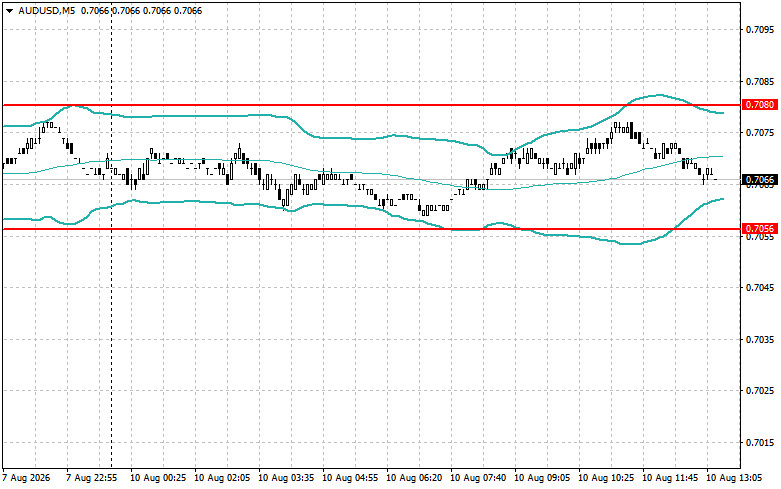Image resolution: width=781 pixels, height=489 pixels.
Task: Click the 10 Aug 07:40 time label
Action: [478, 478]
